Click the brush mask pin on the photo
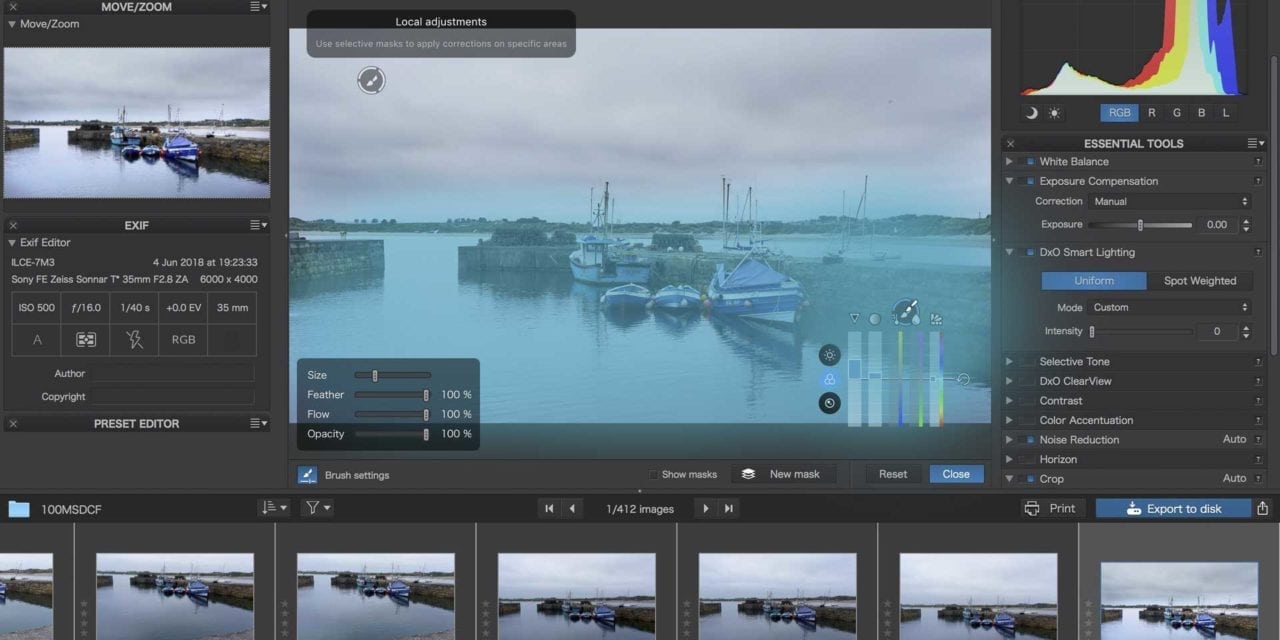Image resolution: width=1280 pixels, height=640 pixels. click(371, 80)
